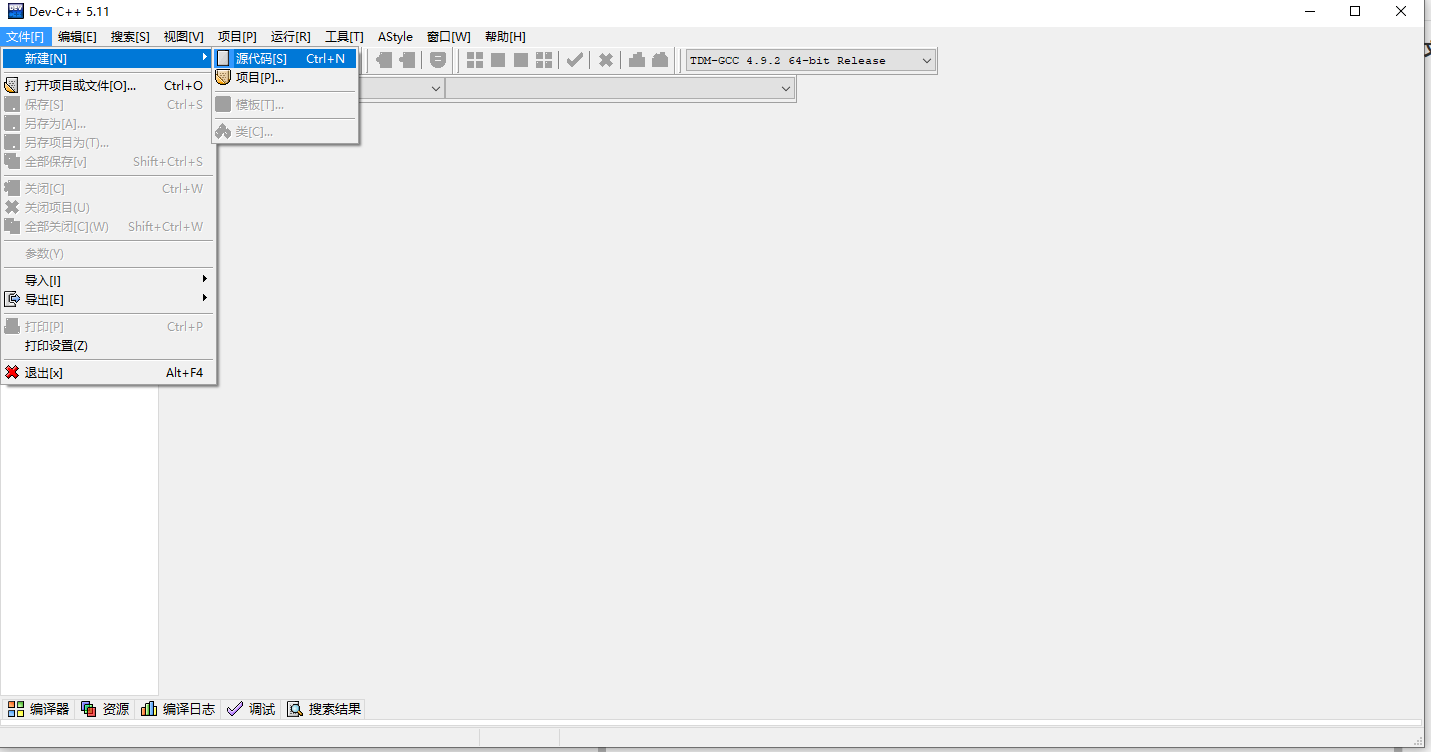This screenshot has width=1431, height=752.
Task: Click the left one of the two arrow-page toolbar icons
Action: tap(384, 60)
